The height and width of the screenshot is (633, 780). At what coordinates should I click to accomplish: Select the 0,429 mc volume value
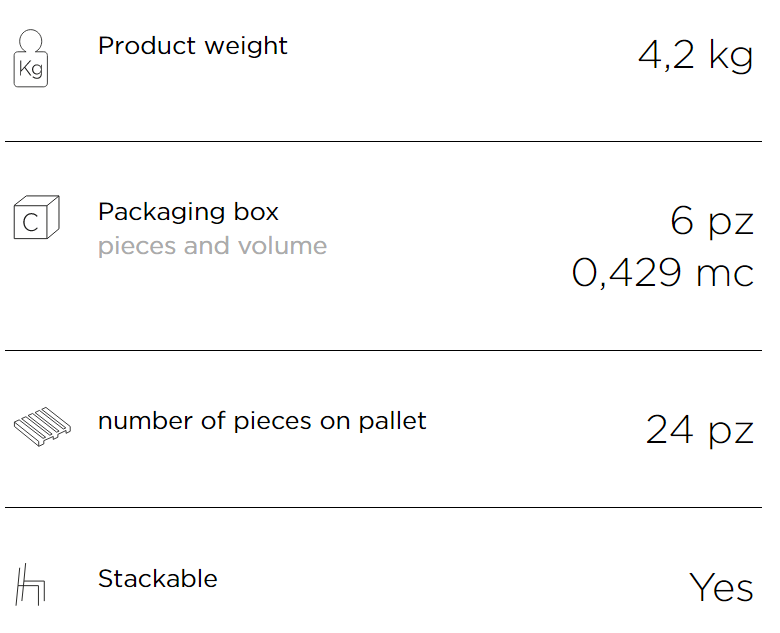[663, 273]
